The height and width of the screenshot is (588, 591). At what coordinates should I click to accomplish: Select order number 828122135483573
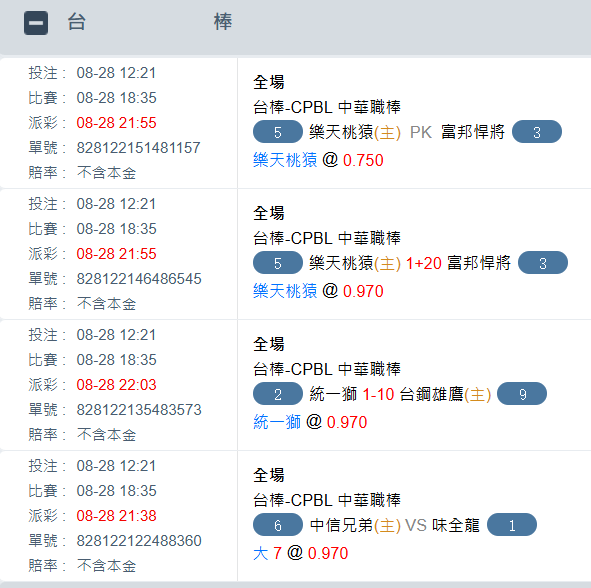point(139,410)
